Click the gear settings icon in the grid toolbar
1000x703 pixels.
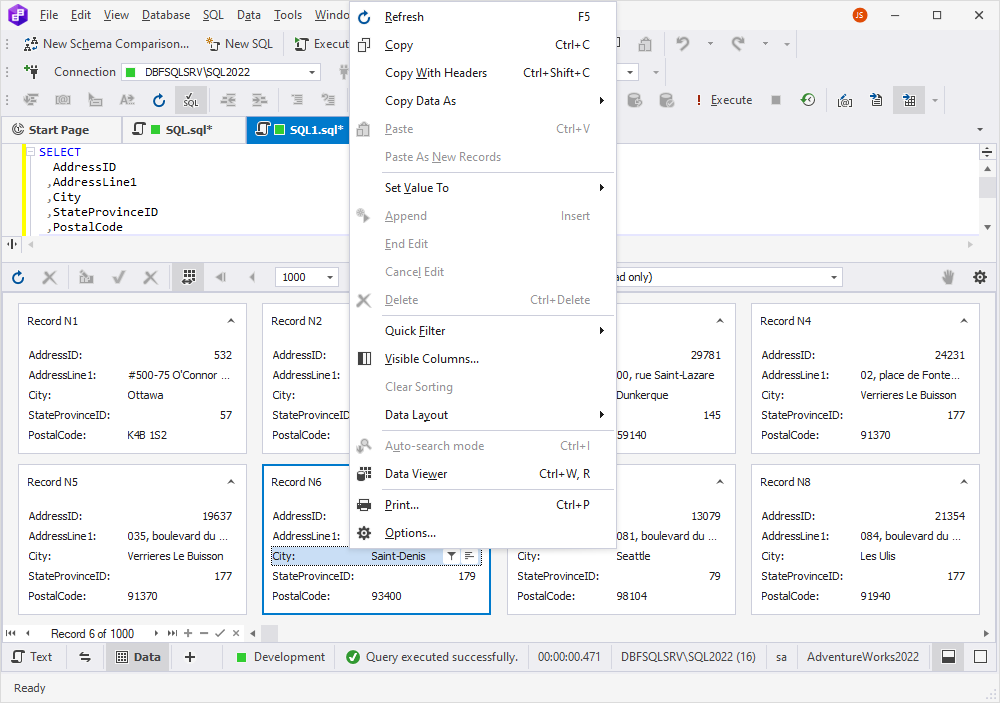[x=980, y=277]
